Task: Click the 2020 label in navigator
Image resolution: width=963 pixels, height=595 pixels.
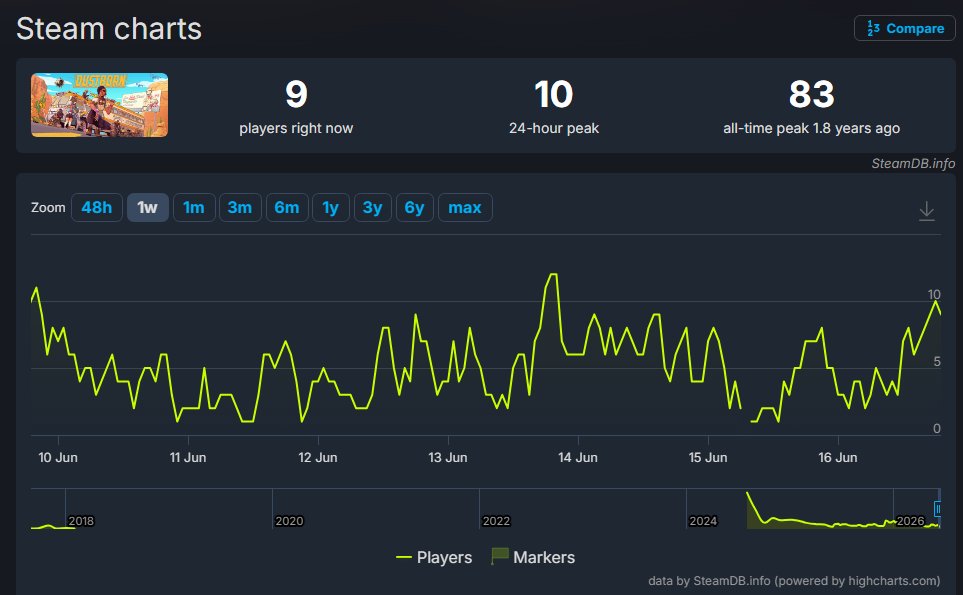Action: pos(289,521)
